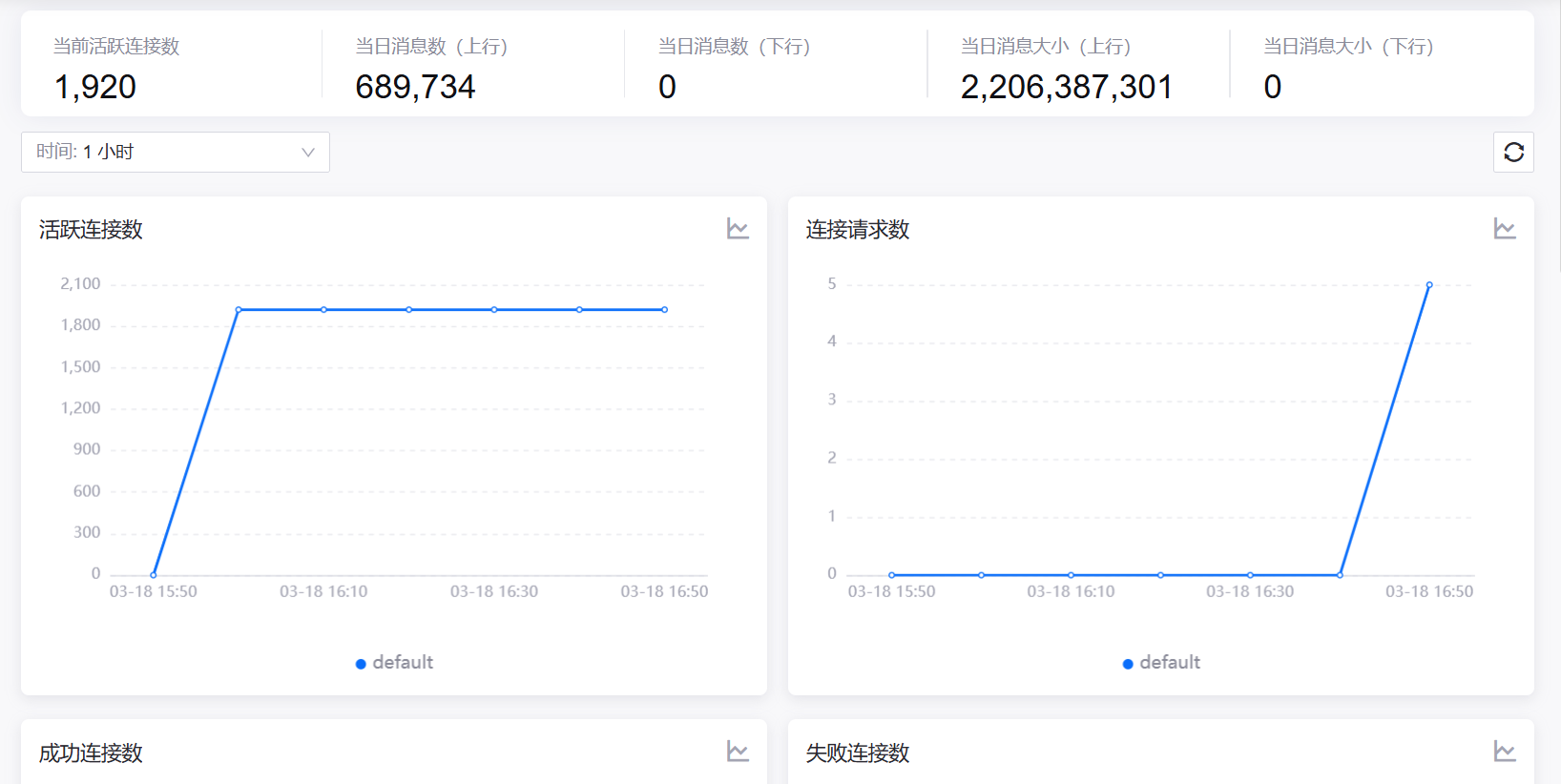Viewport: 1561px width, 784px height.
Task: Click the 失败连接数 panel title
Action: coord(858,753)
